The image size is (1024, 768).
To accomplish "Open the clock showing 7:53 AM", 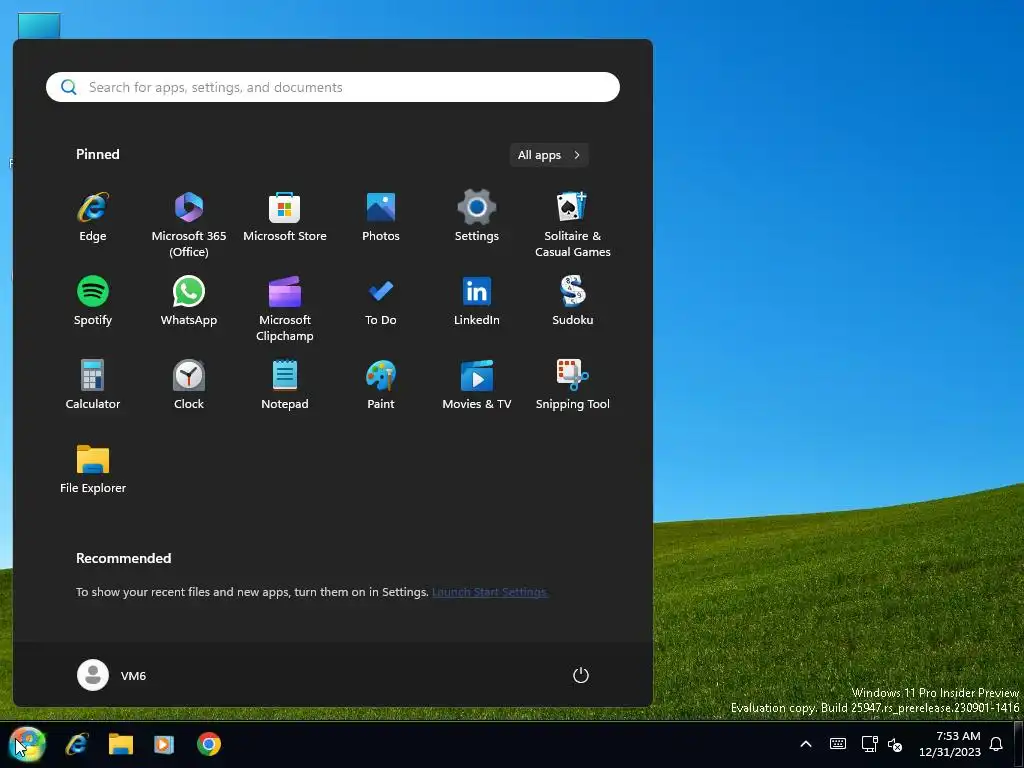I will tap(950, 744).
